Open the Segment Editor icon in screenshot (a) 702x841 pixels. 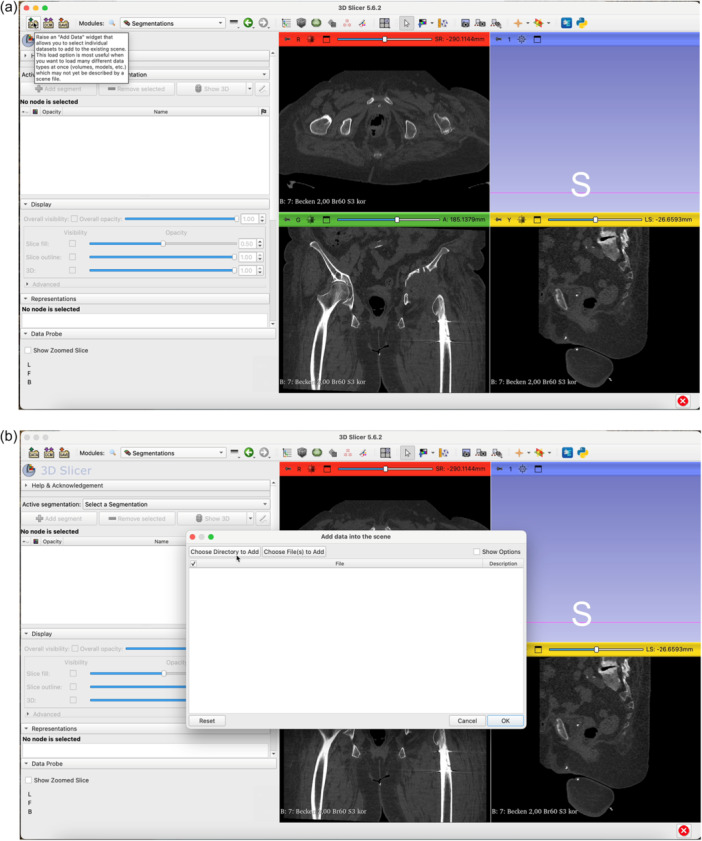[x=363, y=23]
